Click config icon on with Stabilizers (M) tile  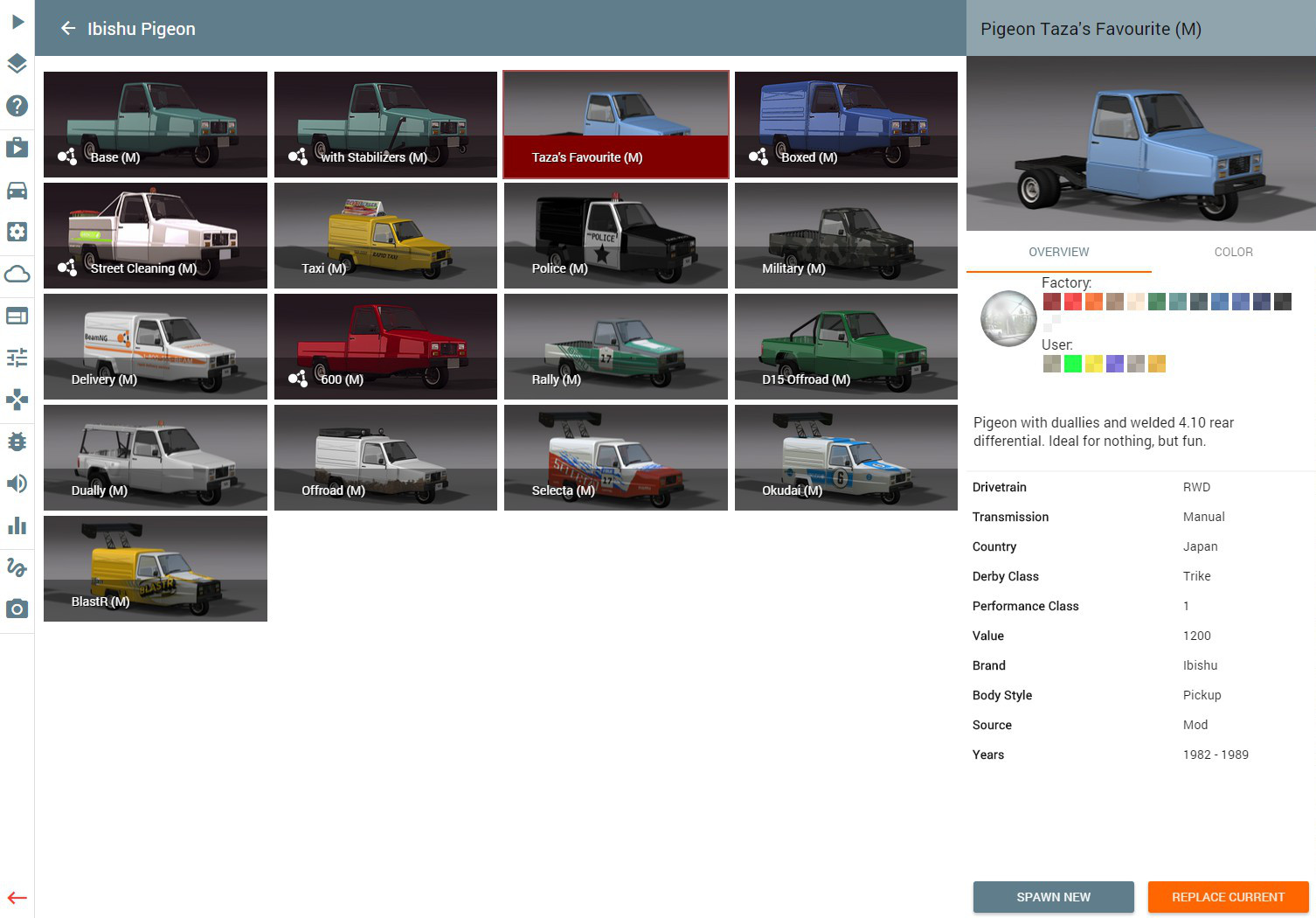click(x=298, y=156)
